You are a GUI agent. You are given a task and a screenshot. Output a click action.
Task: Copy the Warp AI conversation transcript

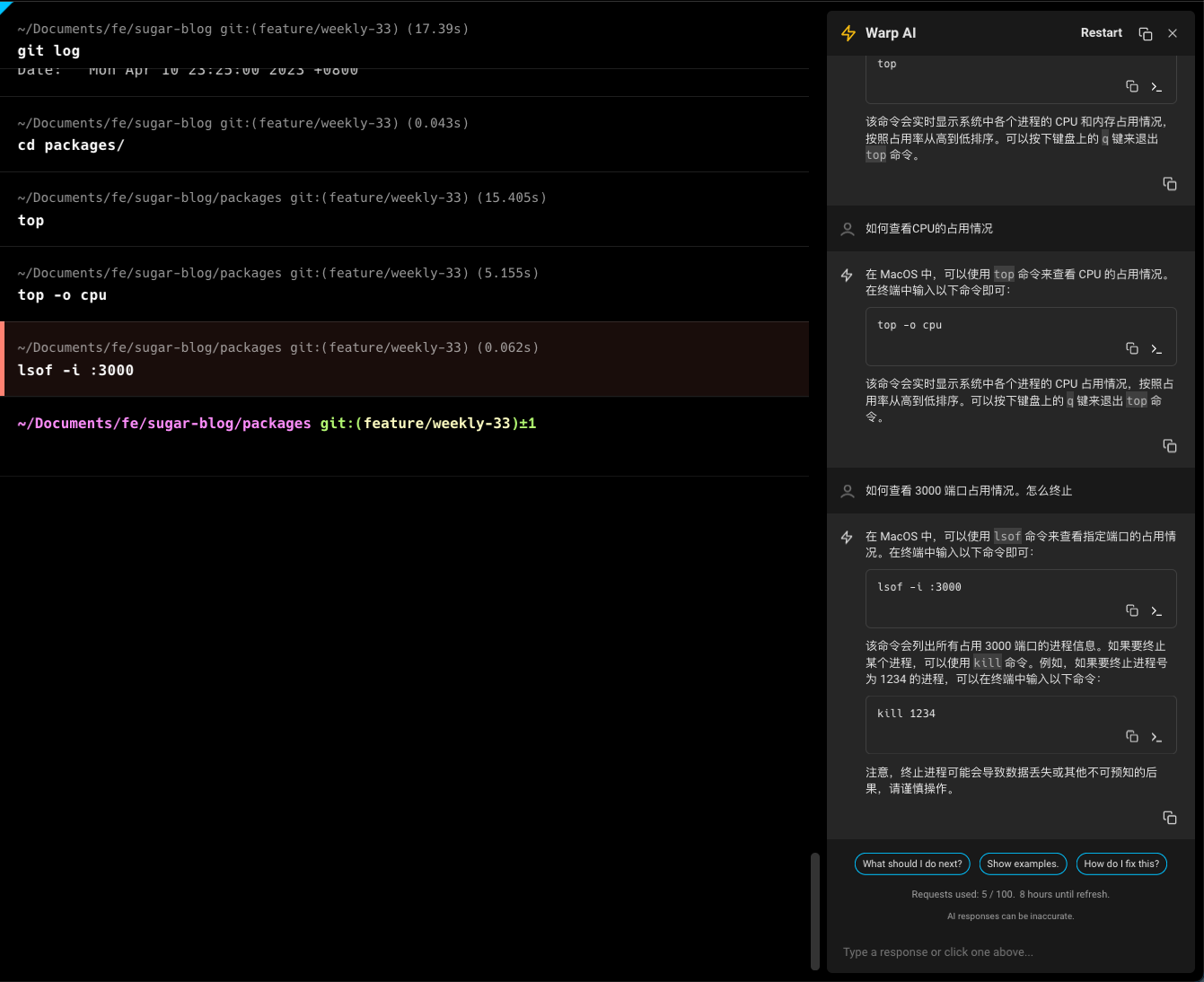[1146, 33]
